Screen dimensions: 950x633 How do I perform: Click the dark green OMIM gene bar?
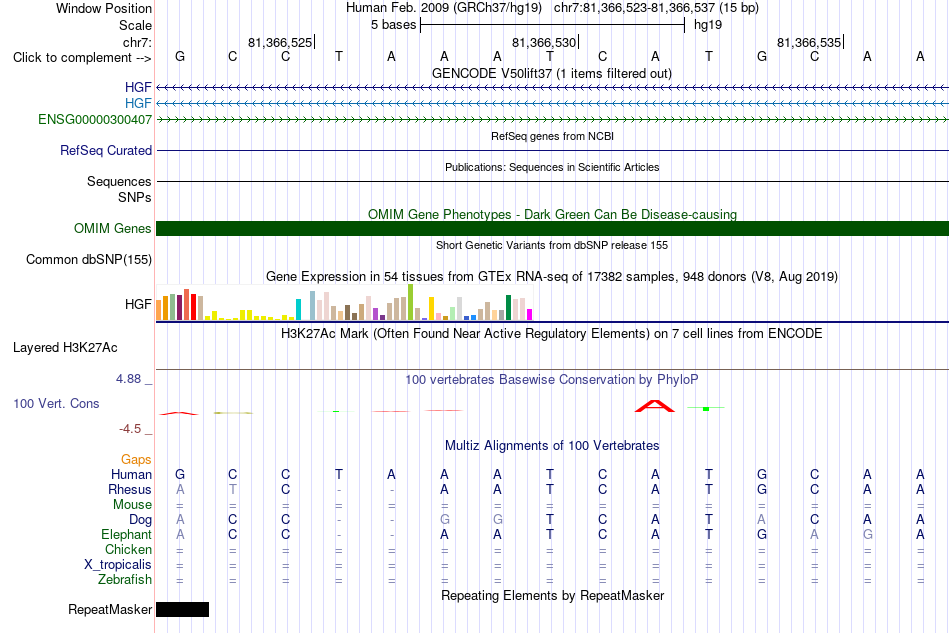pyautogui.click(x=552, y=228)
